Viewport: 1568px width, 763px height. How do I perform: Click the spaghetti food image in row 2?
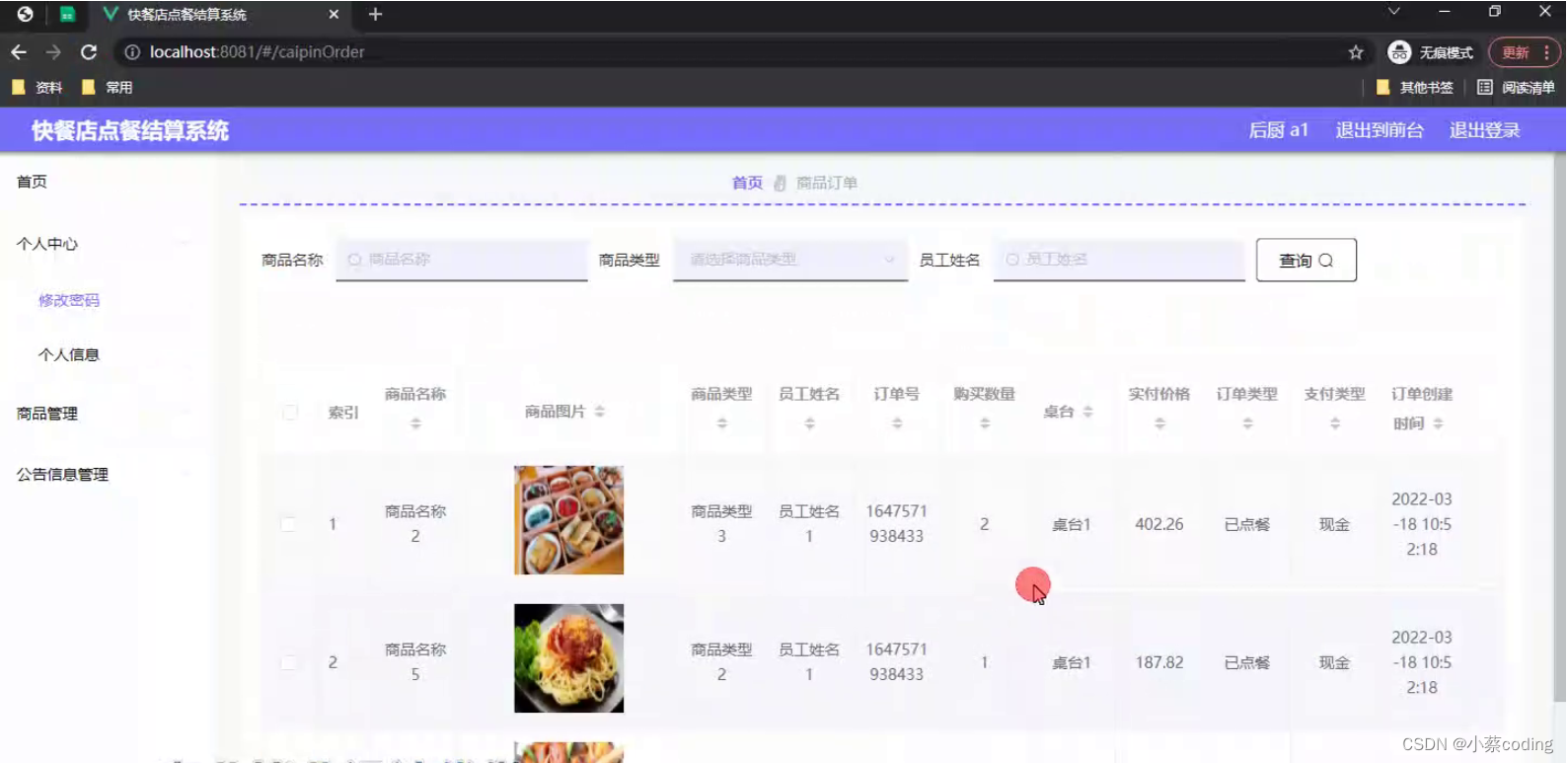[569, 658]
